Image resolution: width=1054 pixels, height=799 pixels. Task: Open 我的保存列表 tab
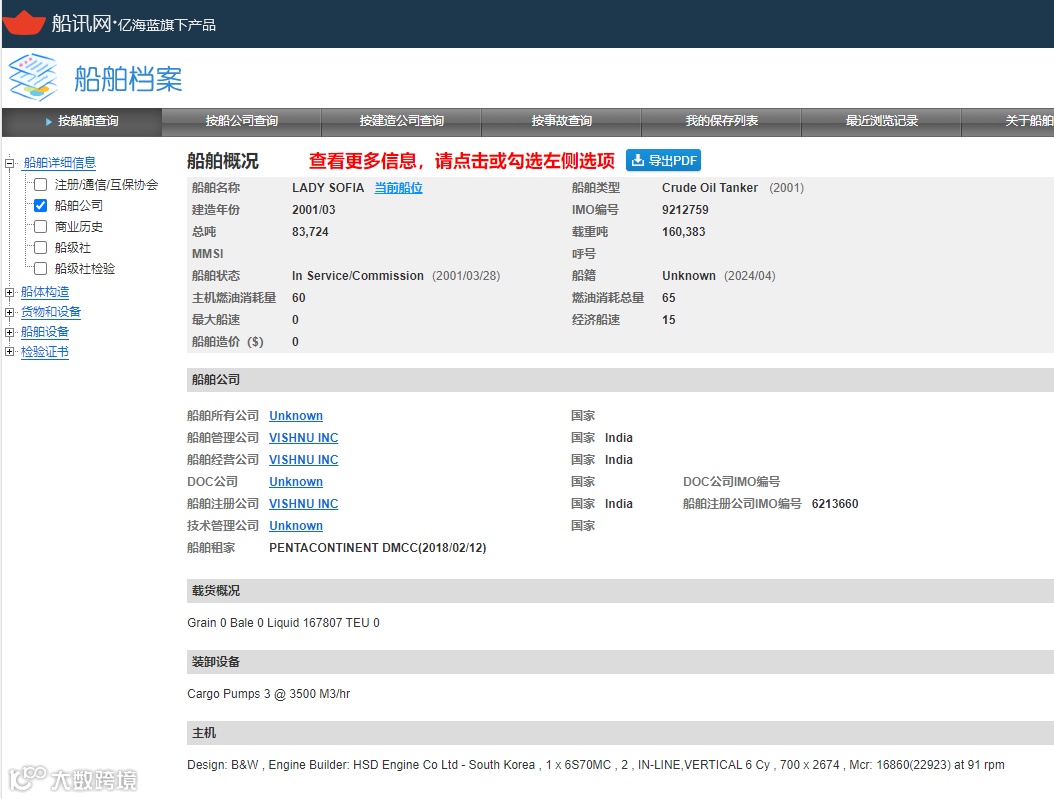[x=721, y=122]
